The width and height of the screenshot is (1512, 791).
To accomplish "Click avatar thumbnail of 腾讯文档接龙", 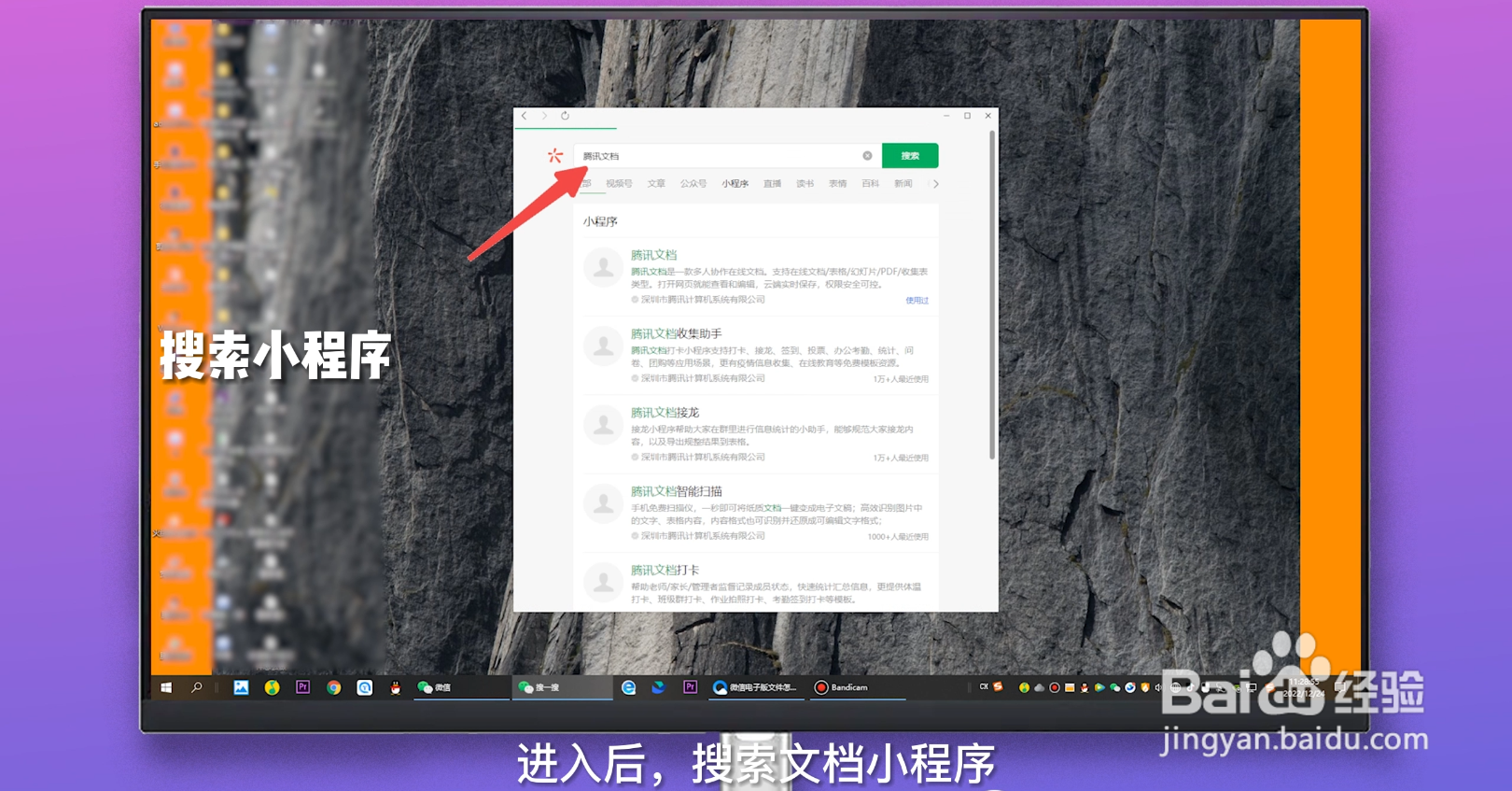I will tap(604, 425).
